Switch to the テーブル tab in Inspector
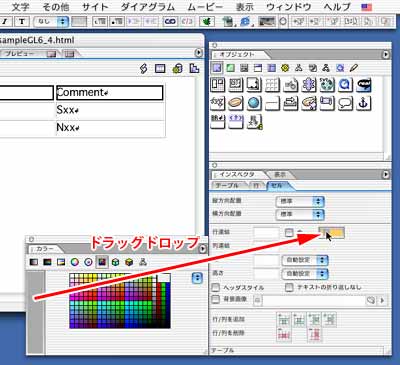The height and width of the screenshot is (365, 400). [x=228, y=186]
